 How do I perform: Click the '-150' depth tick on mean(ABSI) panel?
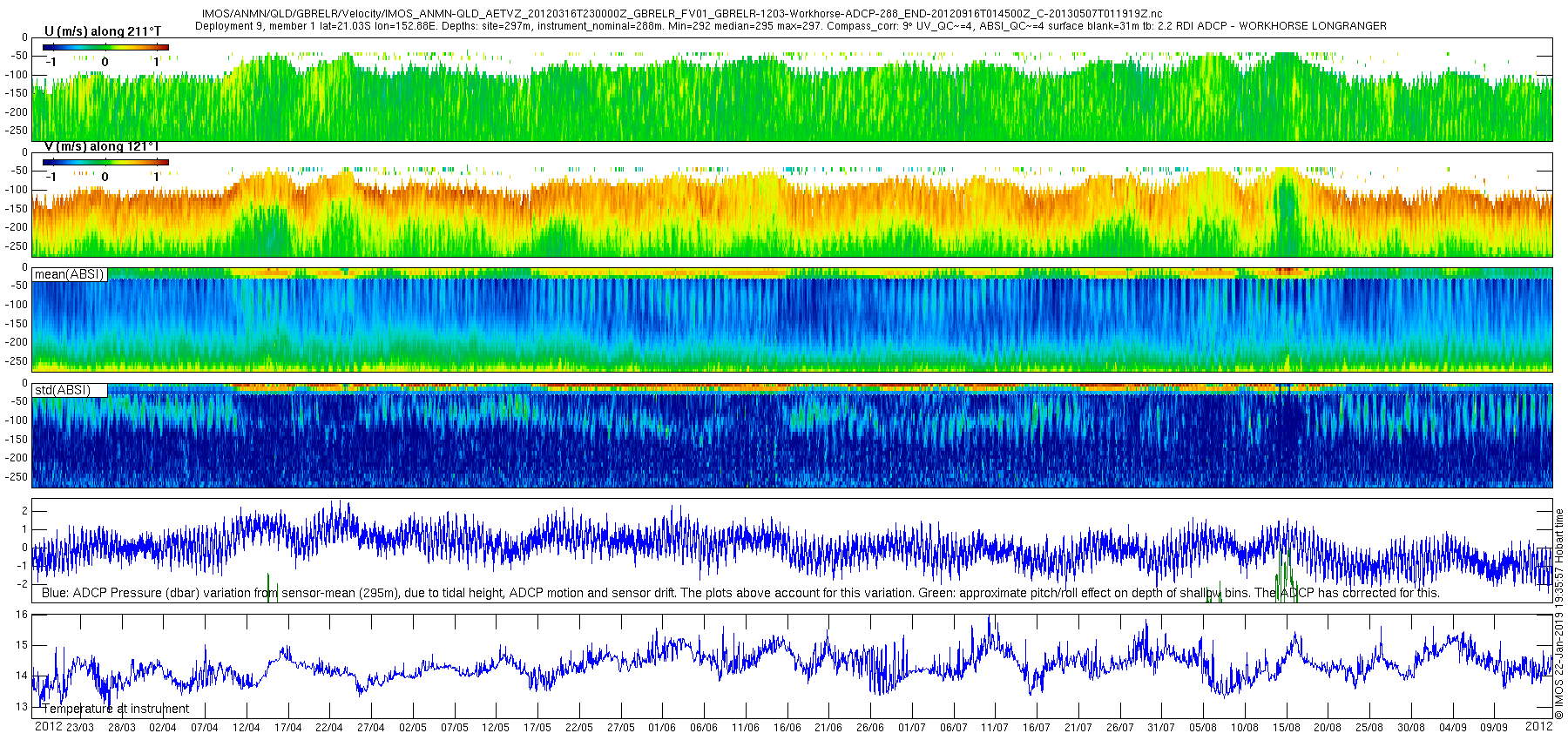click(x=17, y=324)
